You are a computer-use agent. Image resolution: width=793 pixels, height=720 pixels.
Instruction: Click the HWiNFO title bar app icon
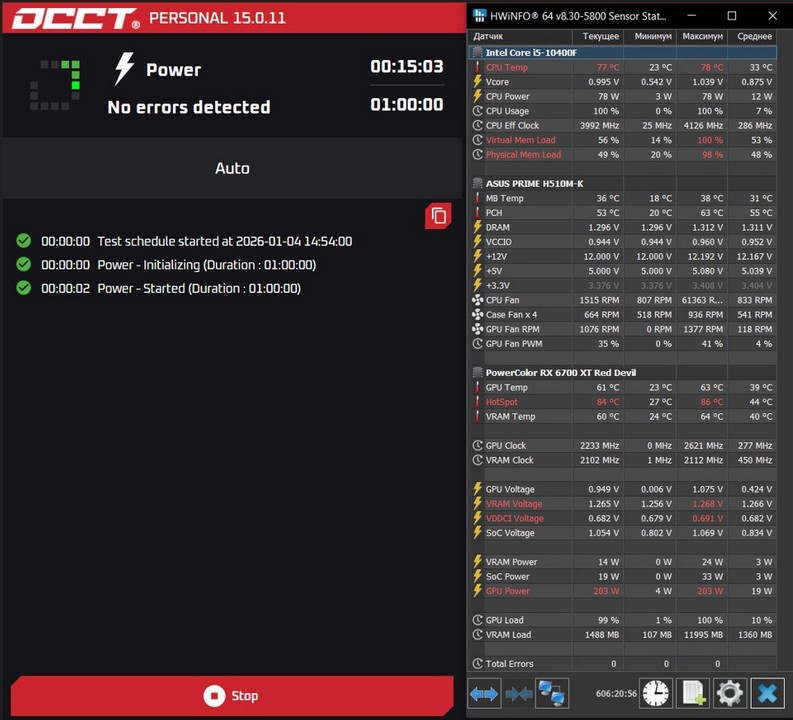coord(479,16)
